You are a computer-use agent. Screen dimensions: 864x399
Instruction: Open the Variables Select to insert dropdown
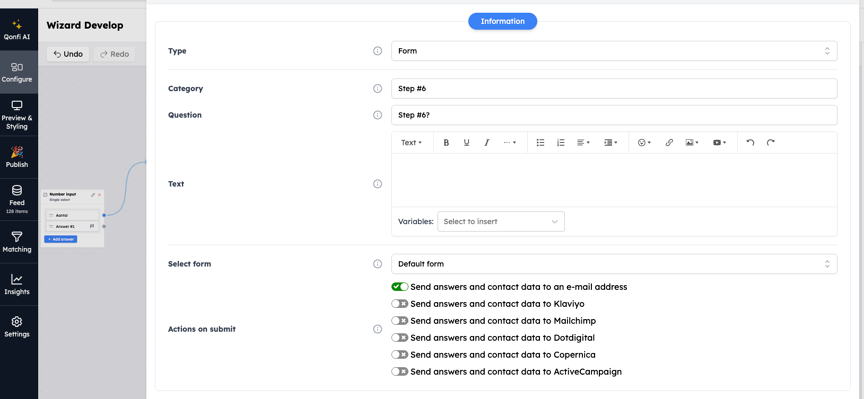[501, 222]
